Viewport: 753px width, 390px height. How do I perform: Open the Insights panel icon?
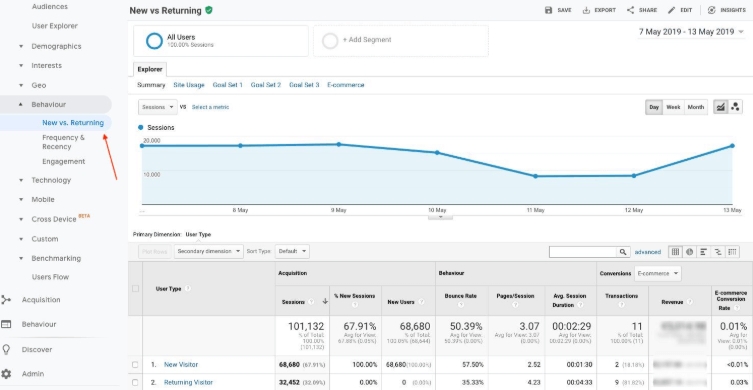coord(712,10)
